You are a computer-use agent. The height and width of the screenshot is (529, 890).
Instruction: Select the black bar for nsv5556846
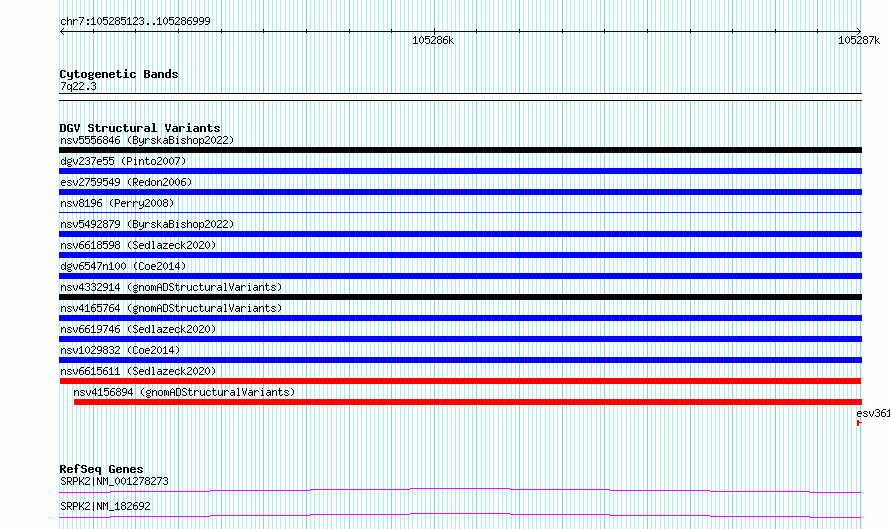tap(460, 150)
